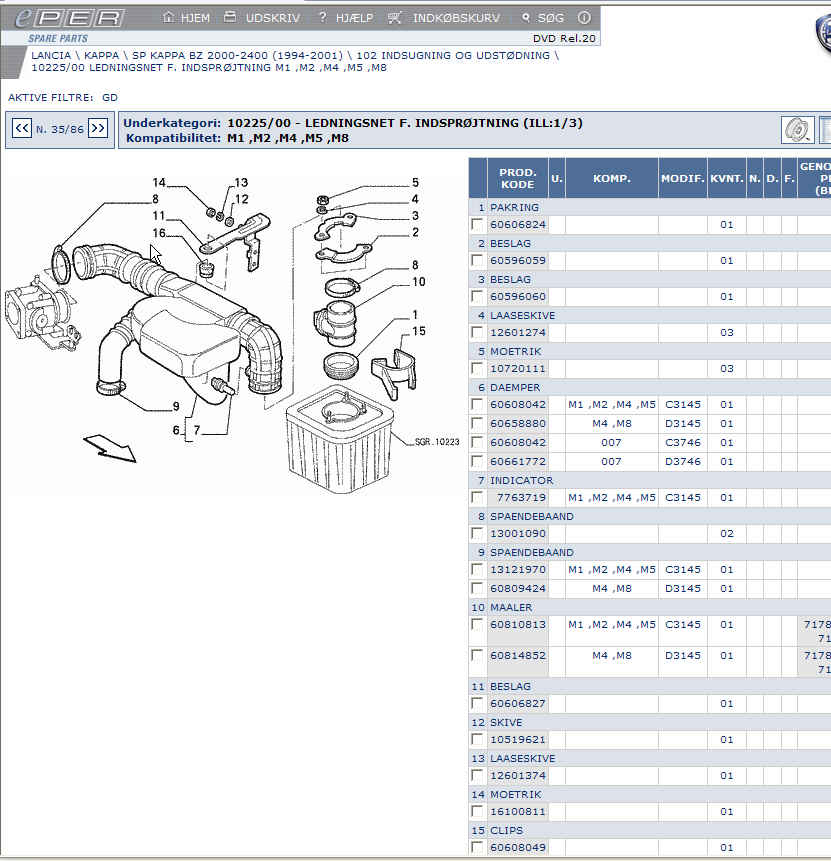Click MODIF. column header
The width and height of the screenshot is (831, 861).
point(683,178)
